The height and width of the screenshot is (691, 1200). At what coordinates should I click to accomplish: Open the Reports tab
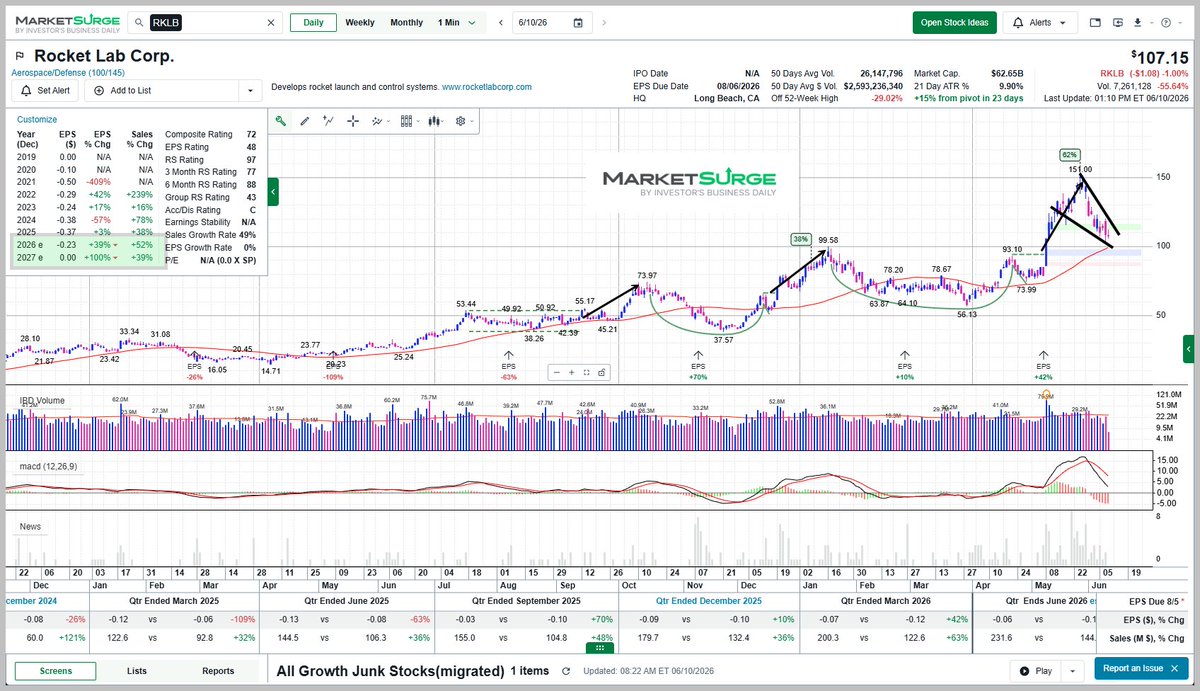(218, 671)
